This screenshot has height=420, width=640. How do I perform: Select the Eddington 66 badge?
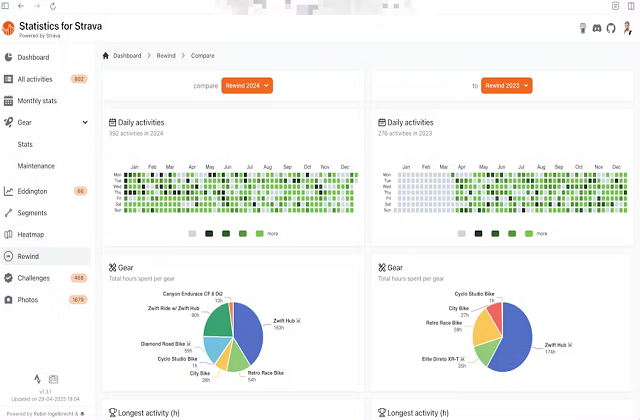tap(80, 191)
